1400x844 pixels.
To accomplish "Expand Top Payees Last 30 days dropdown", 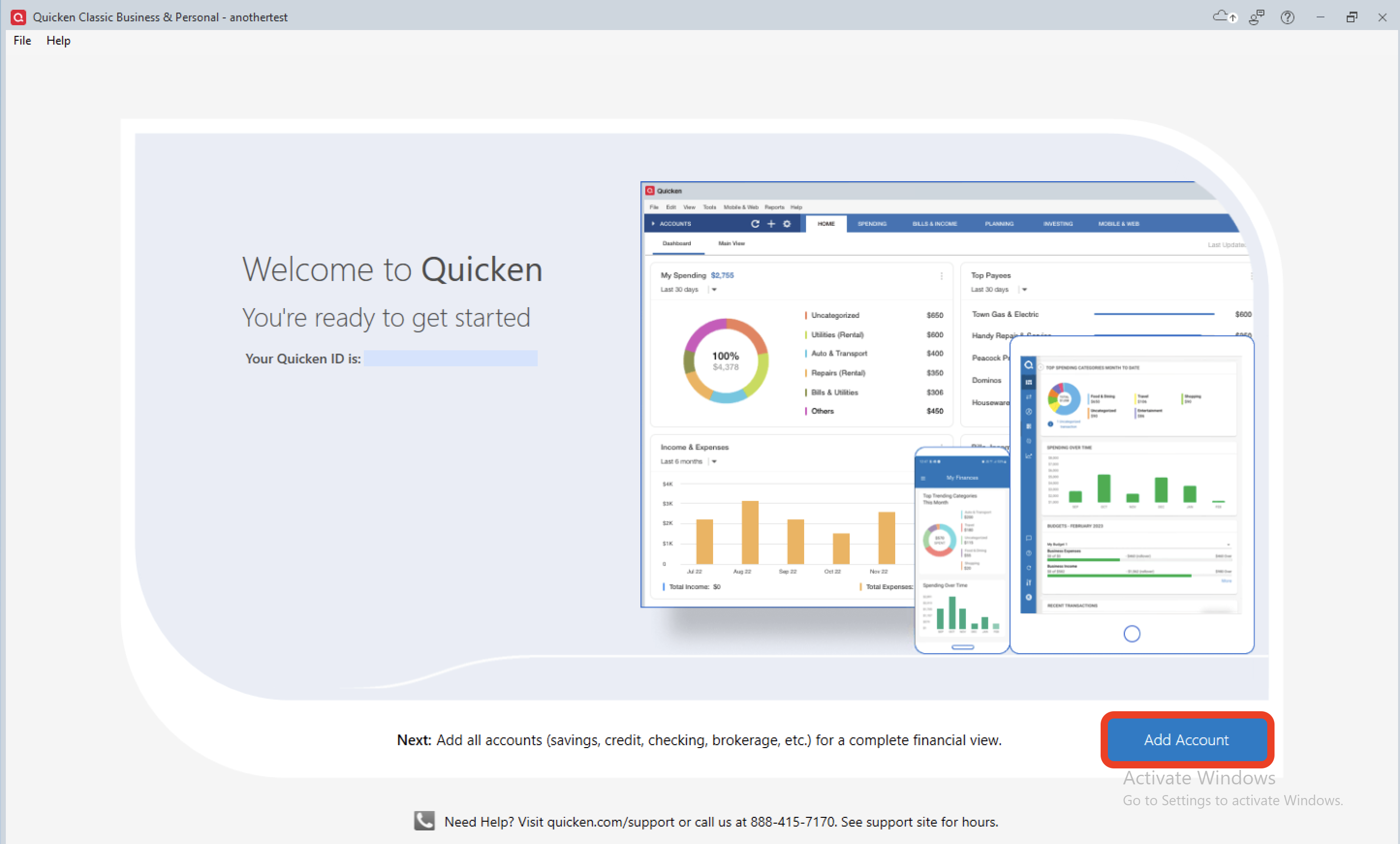I will [x=1025, y=289].
